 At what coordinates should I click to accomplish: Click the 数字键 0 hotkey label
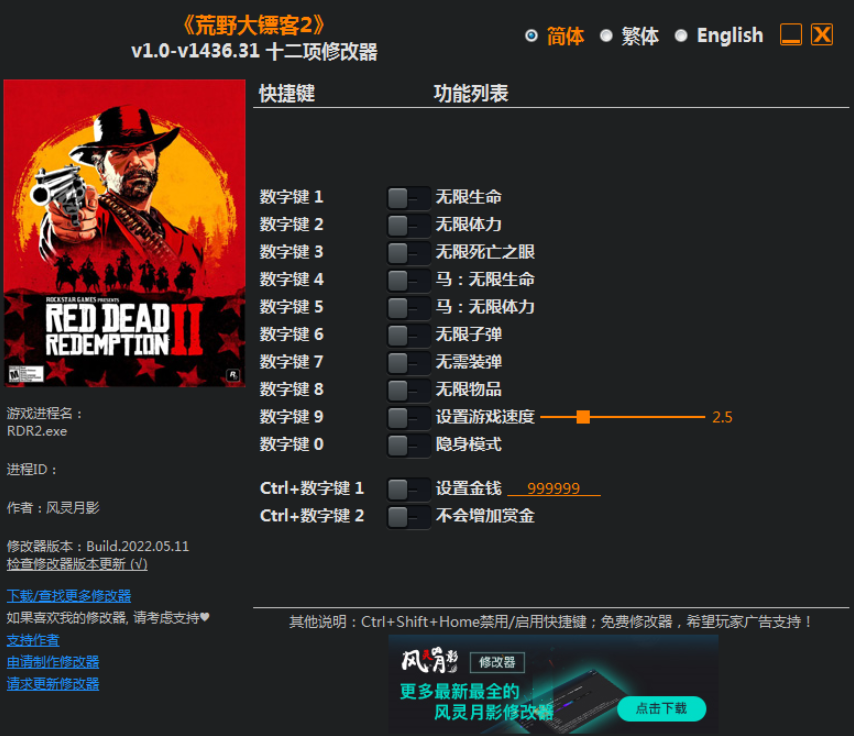point(291,444)
